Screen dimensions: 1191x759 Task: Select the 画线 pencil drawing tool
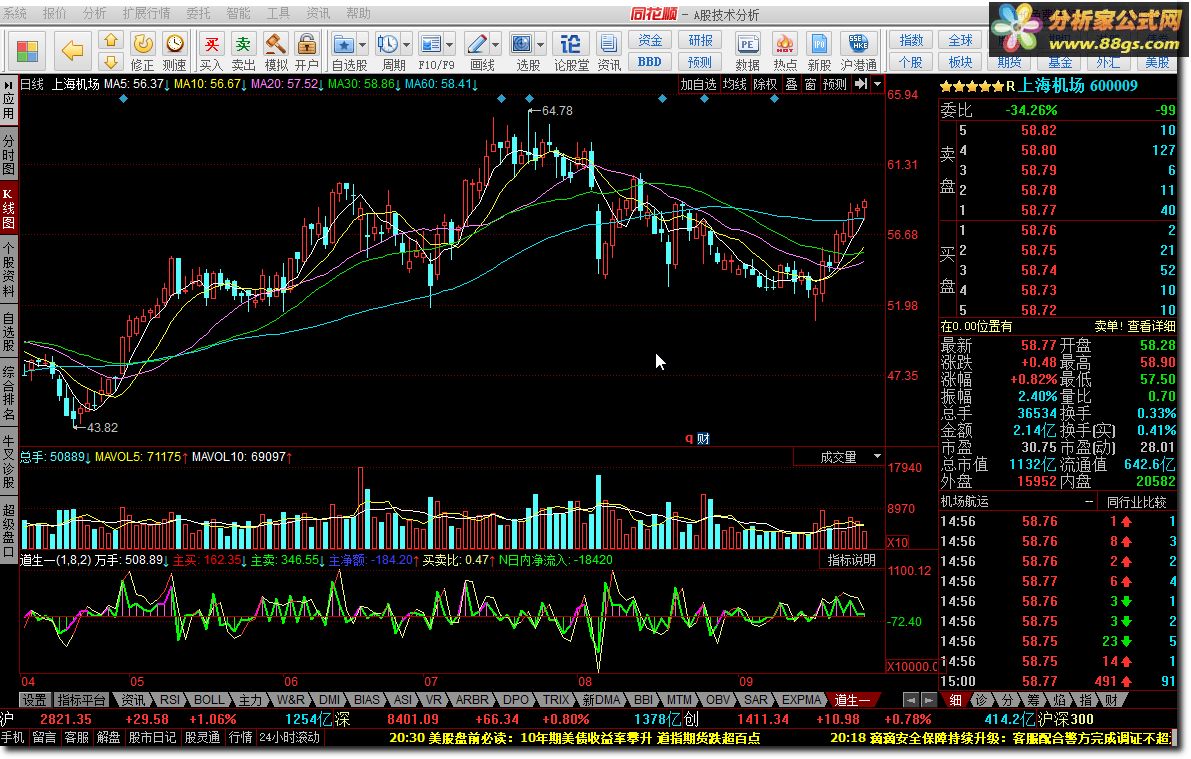click(x=477, y=44)
